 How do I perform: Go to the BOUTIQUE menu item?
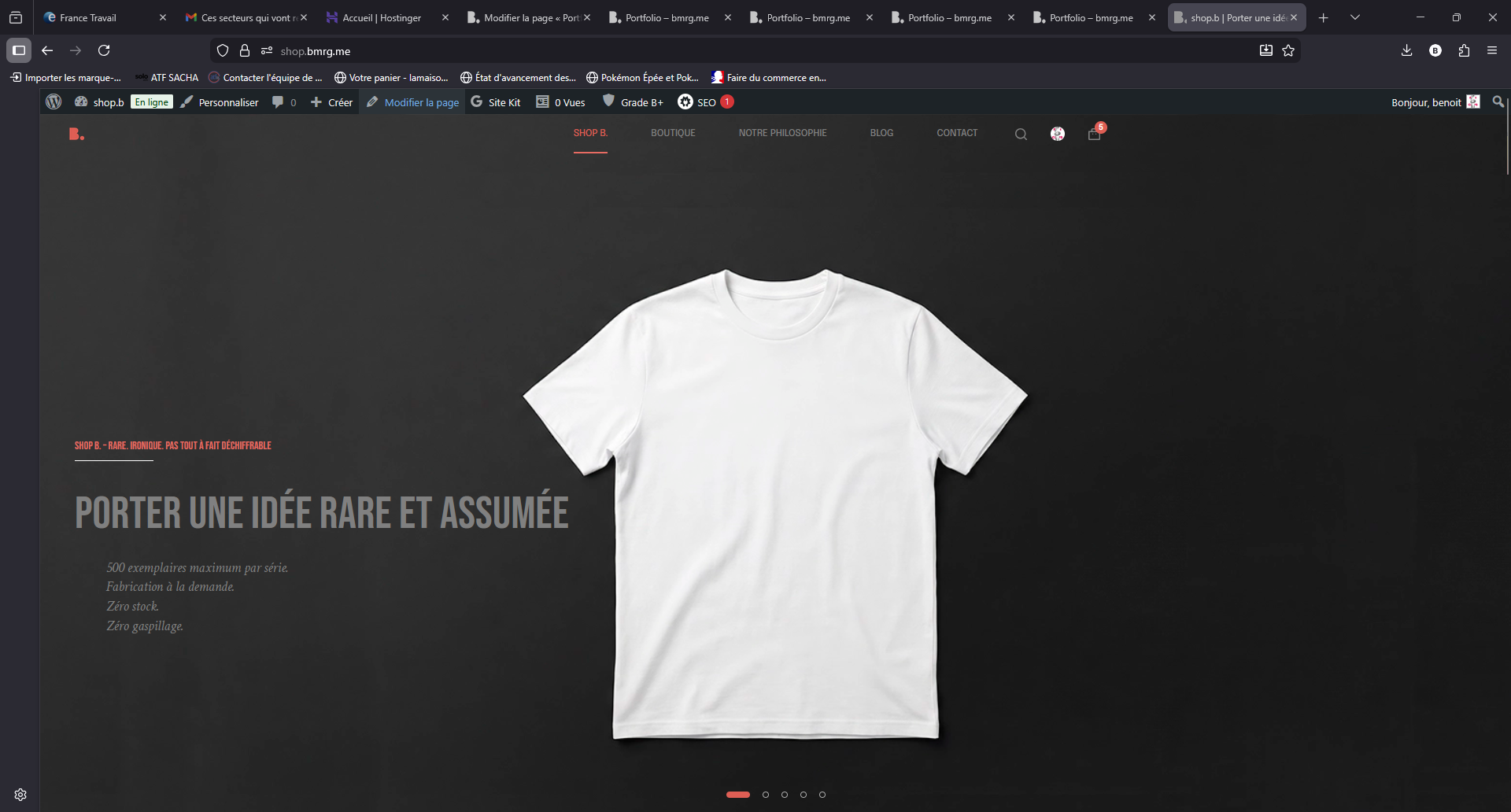[673, 133]
